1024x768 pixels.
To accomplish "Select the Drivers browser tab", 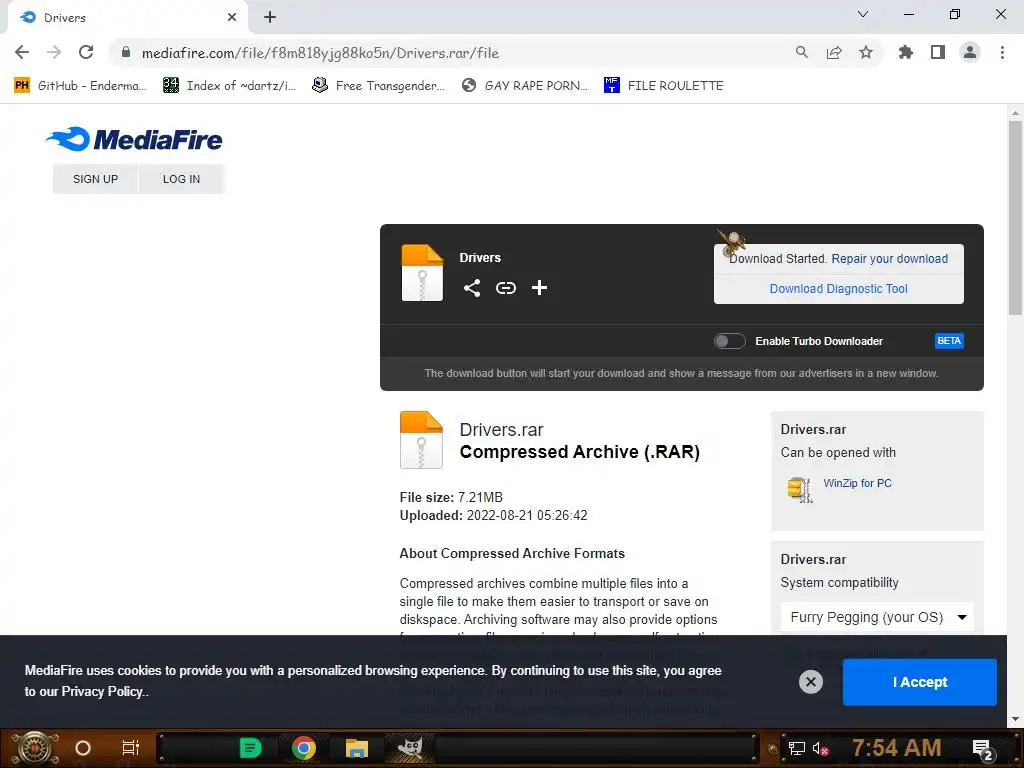I will tap(127, 18).
